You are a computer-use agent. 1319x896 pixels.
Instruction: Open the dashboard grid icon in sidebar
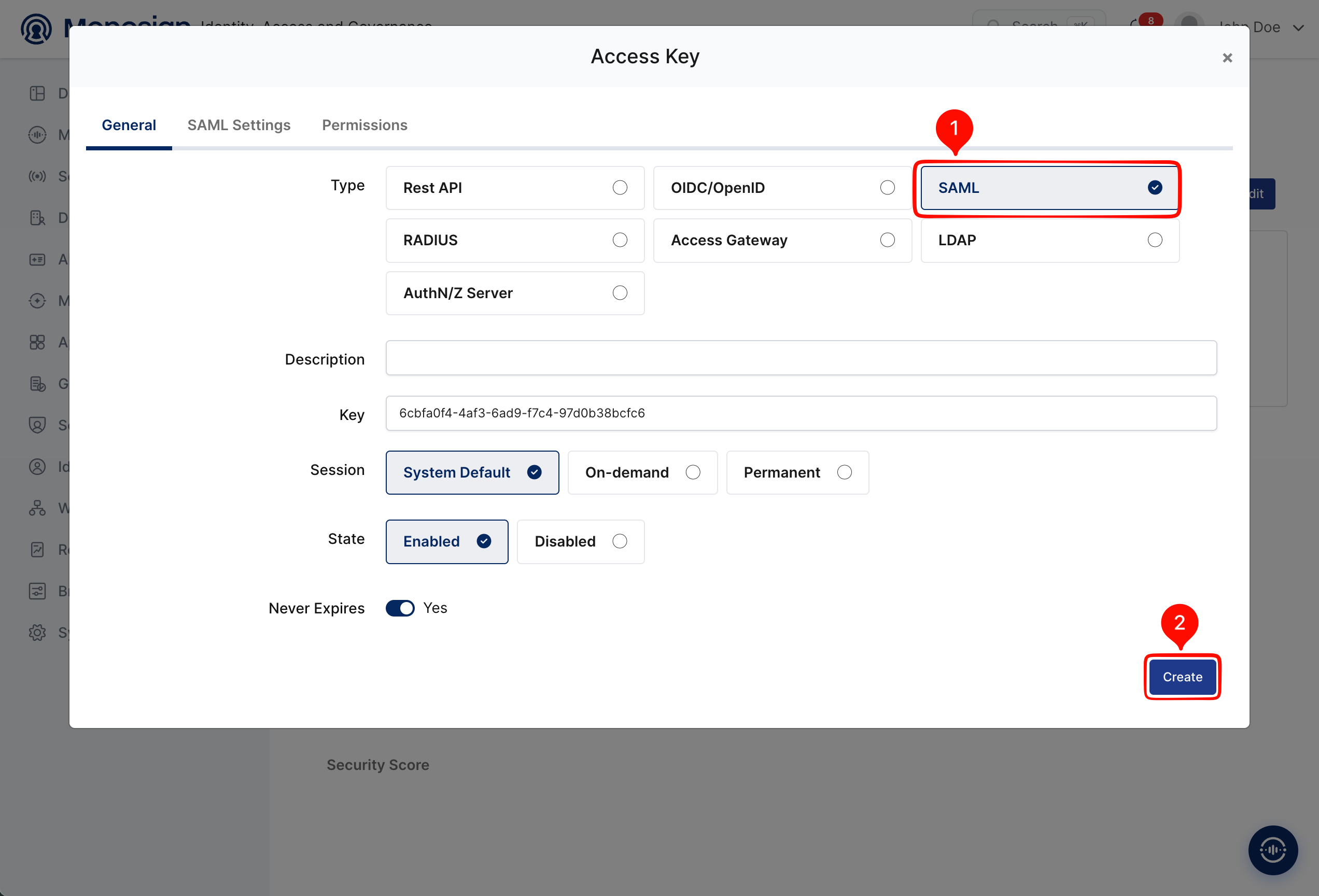(x=37, y=93)
